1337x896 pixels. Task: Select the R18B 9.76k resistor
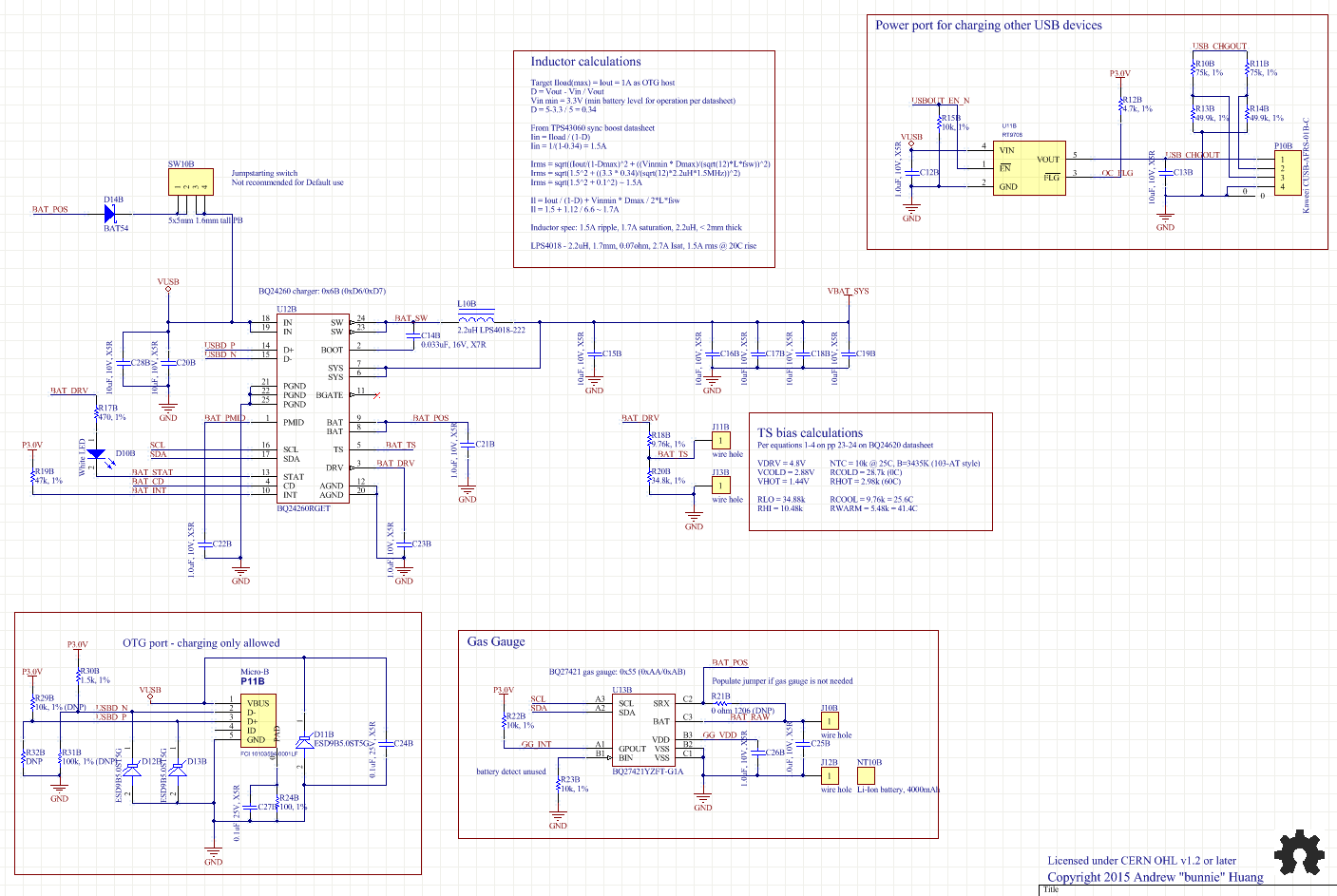pyautogui.click(x=649, y=440)
